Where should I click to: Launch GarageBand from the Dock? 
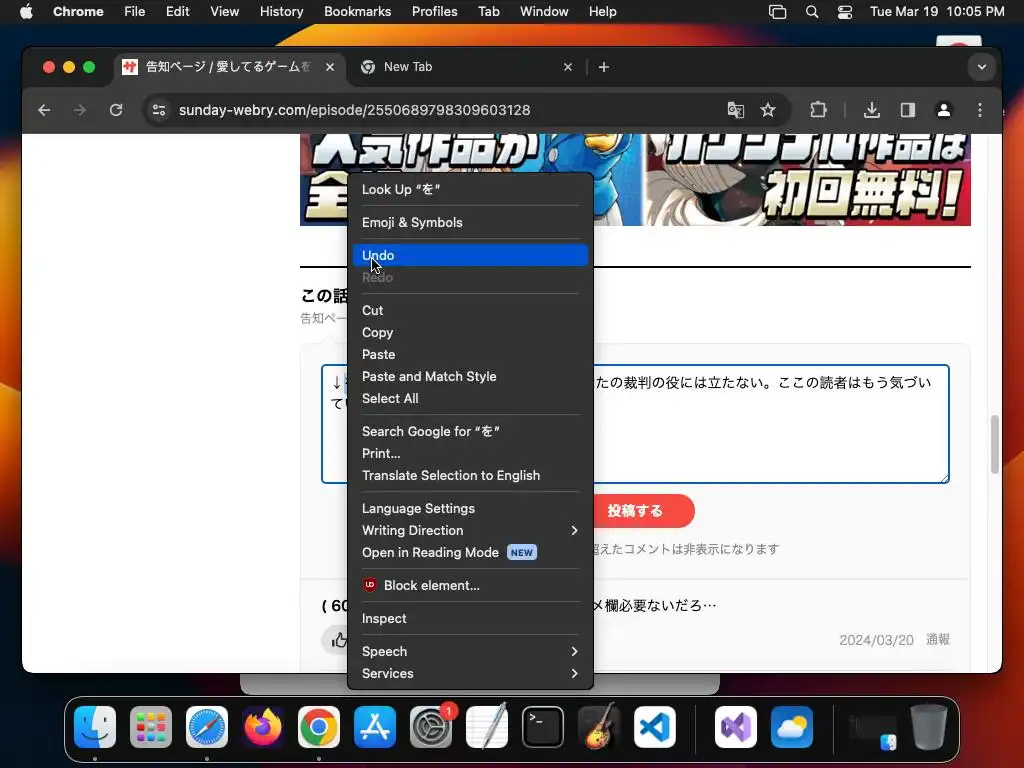point(599,727)
